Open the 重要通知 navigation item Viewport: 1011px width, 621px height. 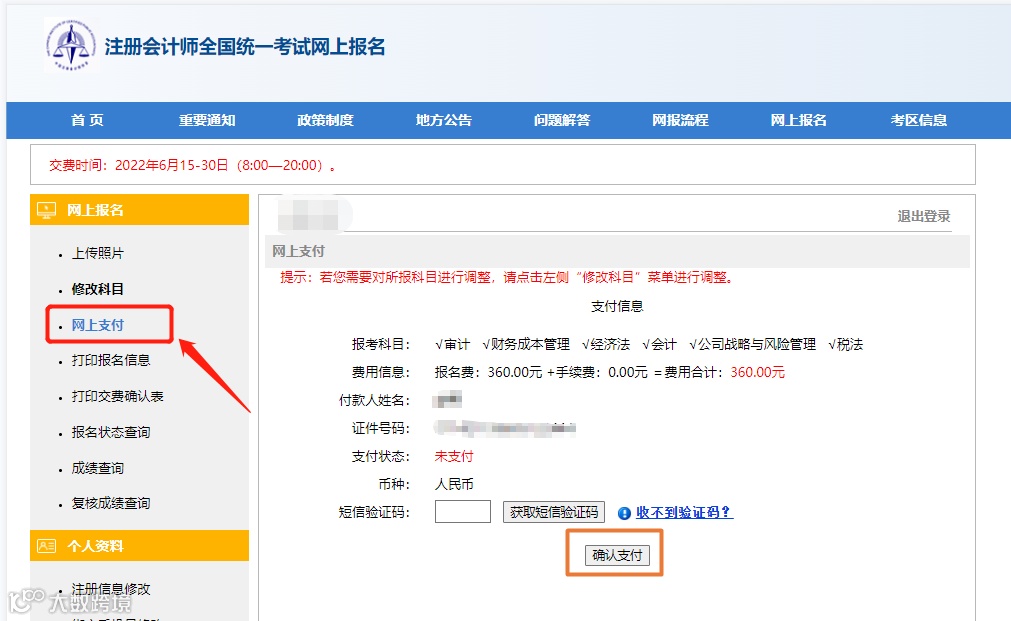pyautogui.click(x=207, y=120)
